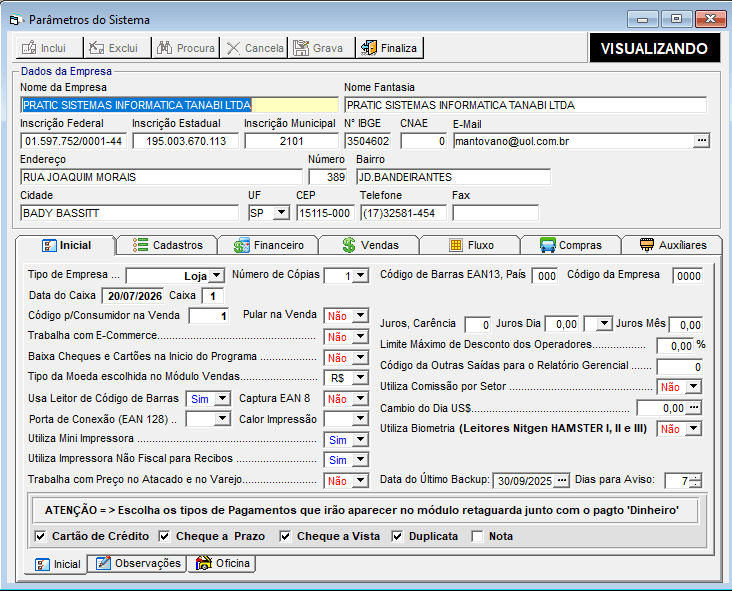
Task: Open the Juros Dia type dropdown
Action: [605, 324]
